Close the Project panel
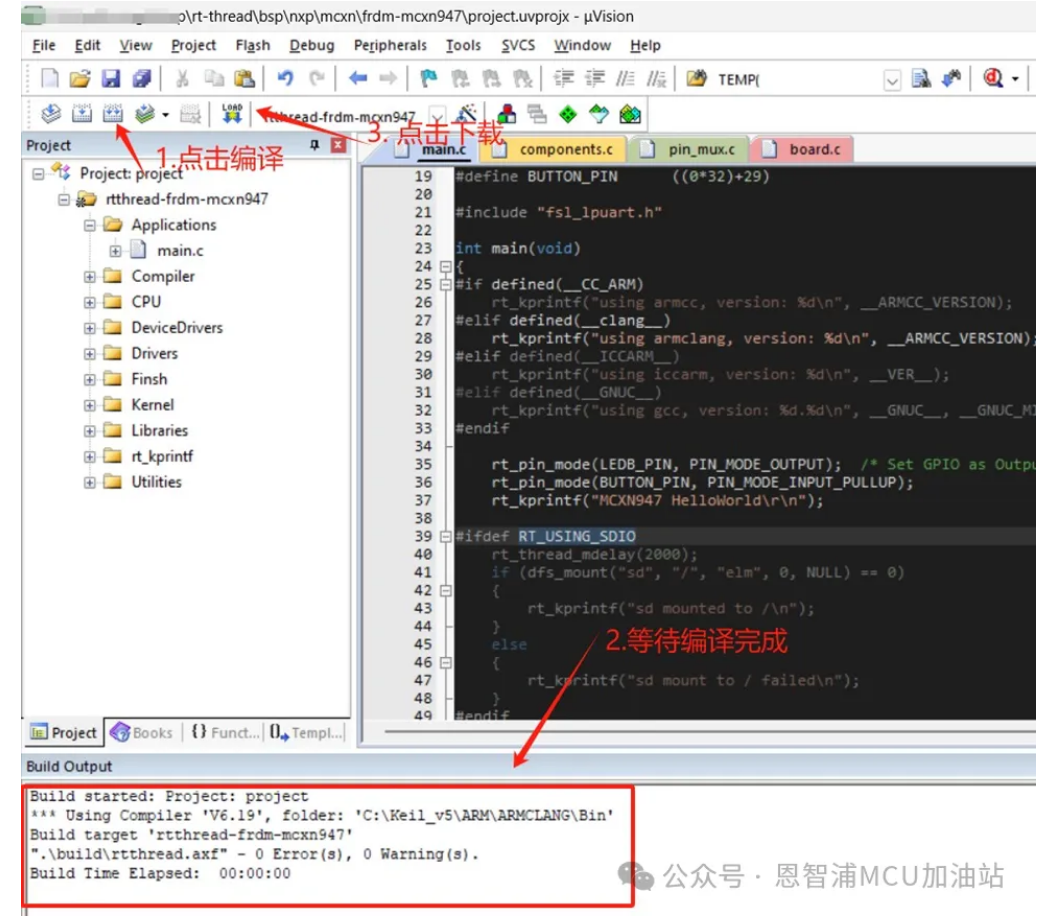The height and width of the screenshot is (916, 1051). coord(338,145)
